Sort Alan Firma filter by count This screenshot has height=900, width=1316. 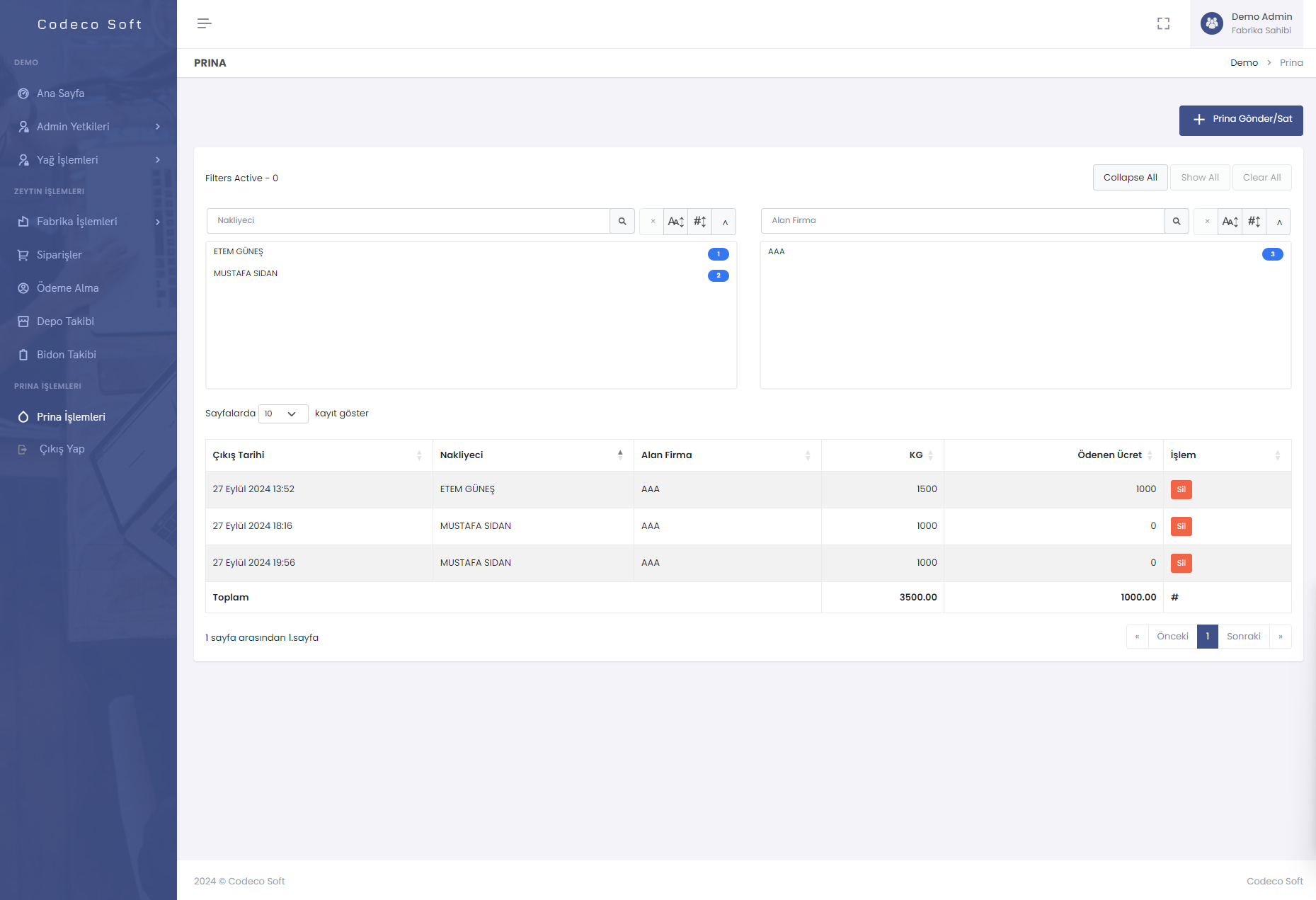1254,221
